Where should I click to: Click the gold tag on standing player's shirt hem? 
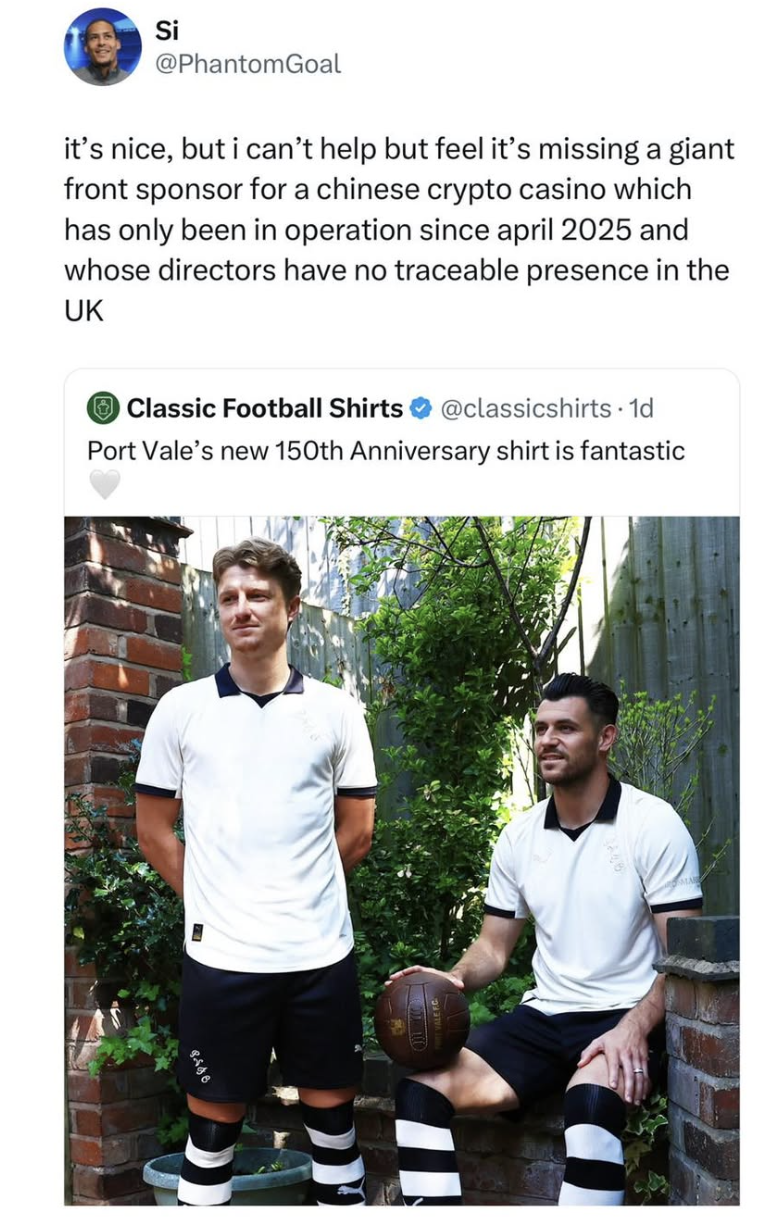pyautogui.click(x=197, y=932)
